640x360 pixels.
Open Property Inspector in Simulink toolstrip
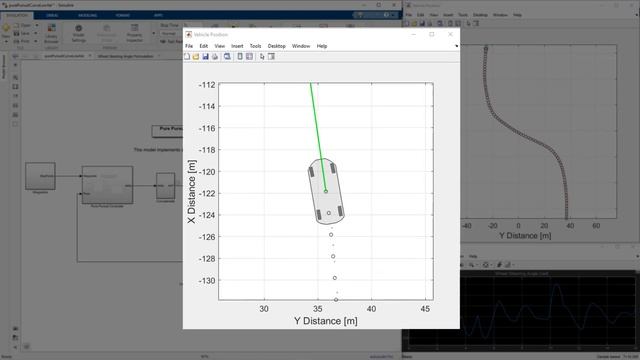click(134, 33)
